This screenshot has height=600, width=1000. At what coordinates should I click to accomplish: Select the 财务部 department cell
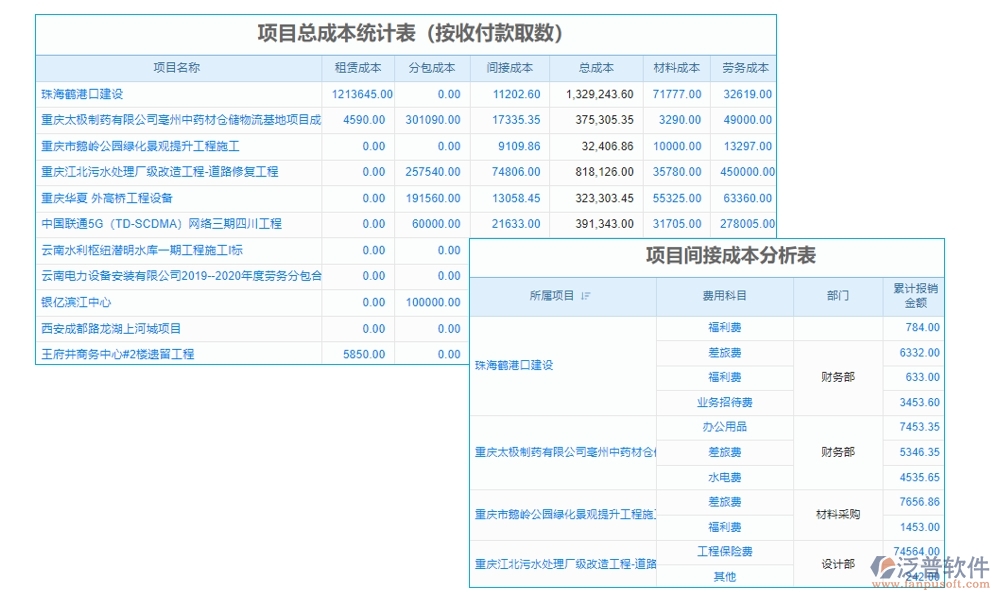tap(840, 377)
